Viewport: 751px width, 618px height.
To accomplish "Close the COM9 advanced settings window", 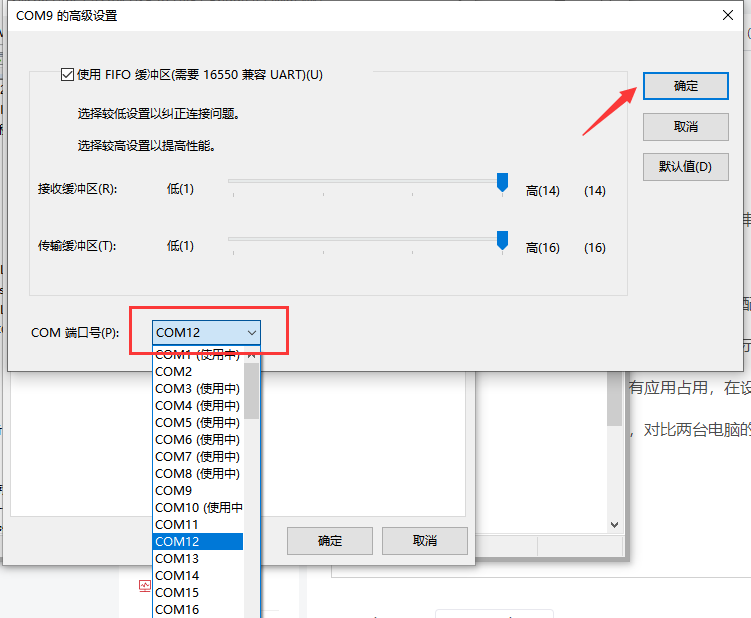I will [x=728, y=15].
